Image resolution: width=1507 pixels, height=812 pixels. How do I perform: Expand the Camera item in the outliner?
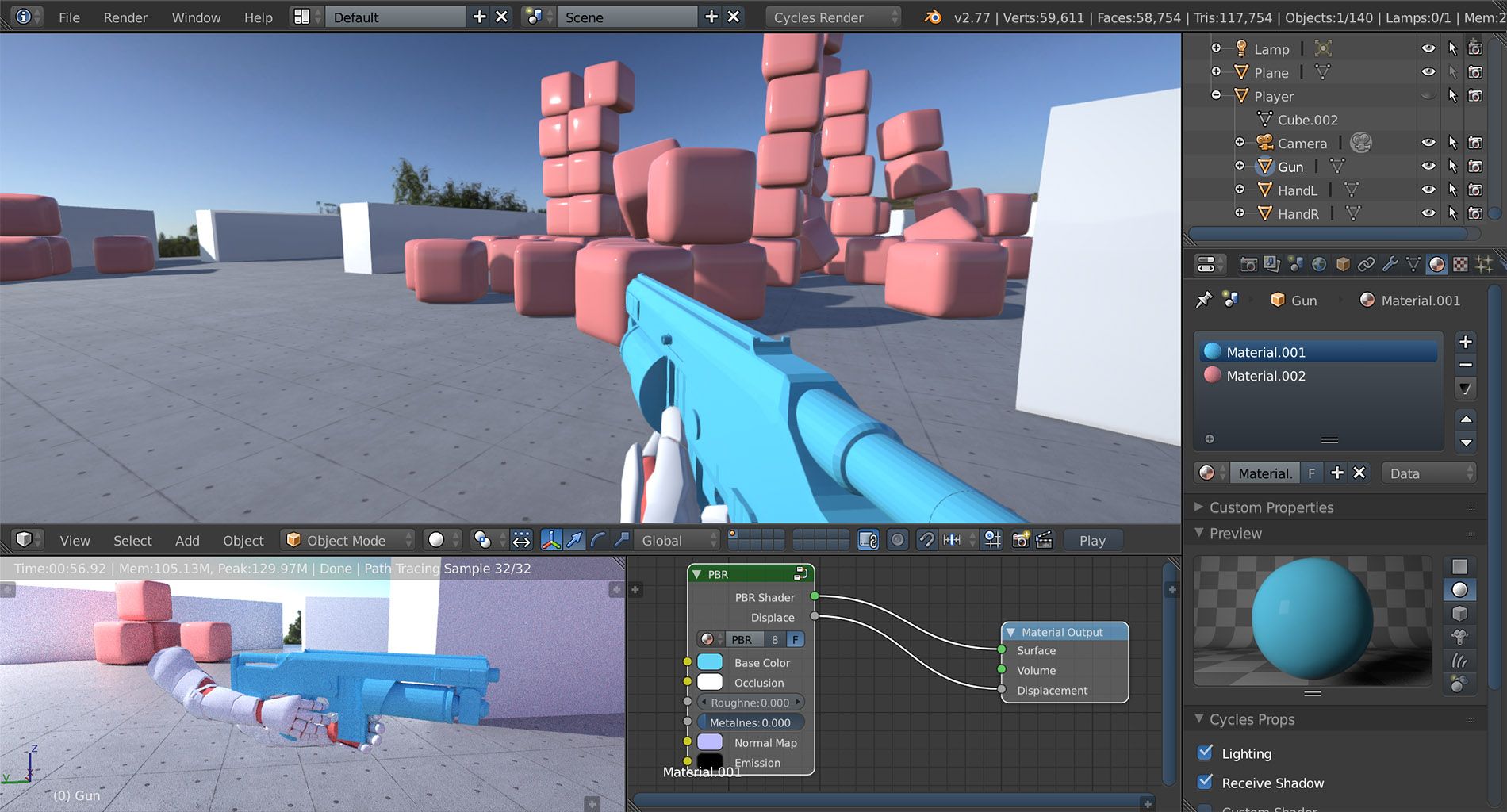click(1240, 143)
